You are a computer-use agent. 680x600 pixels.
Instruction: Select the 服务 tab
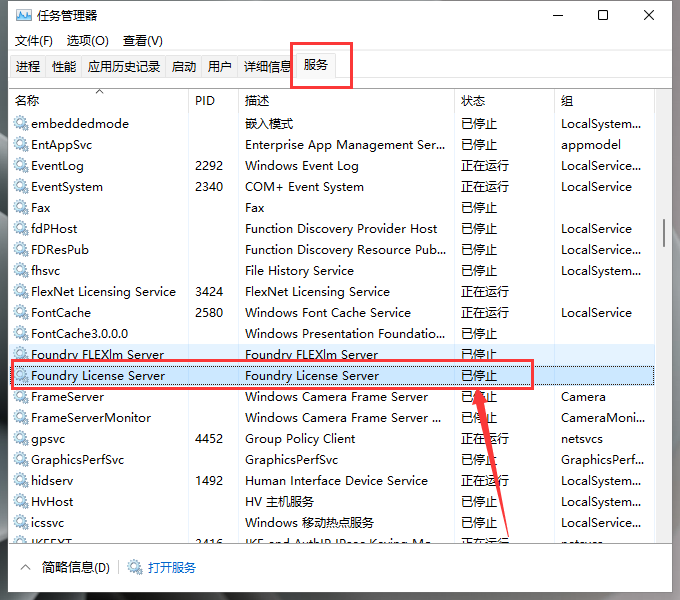pos(316,65)
